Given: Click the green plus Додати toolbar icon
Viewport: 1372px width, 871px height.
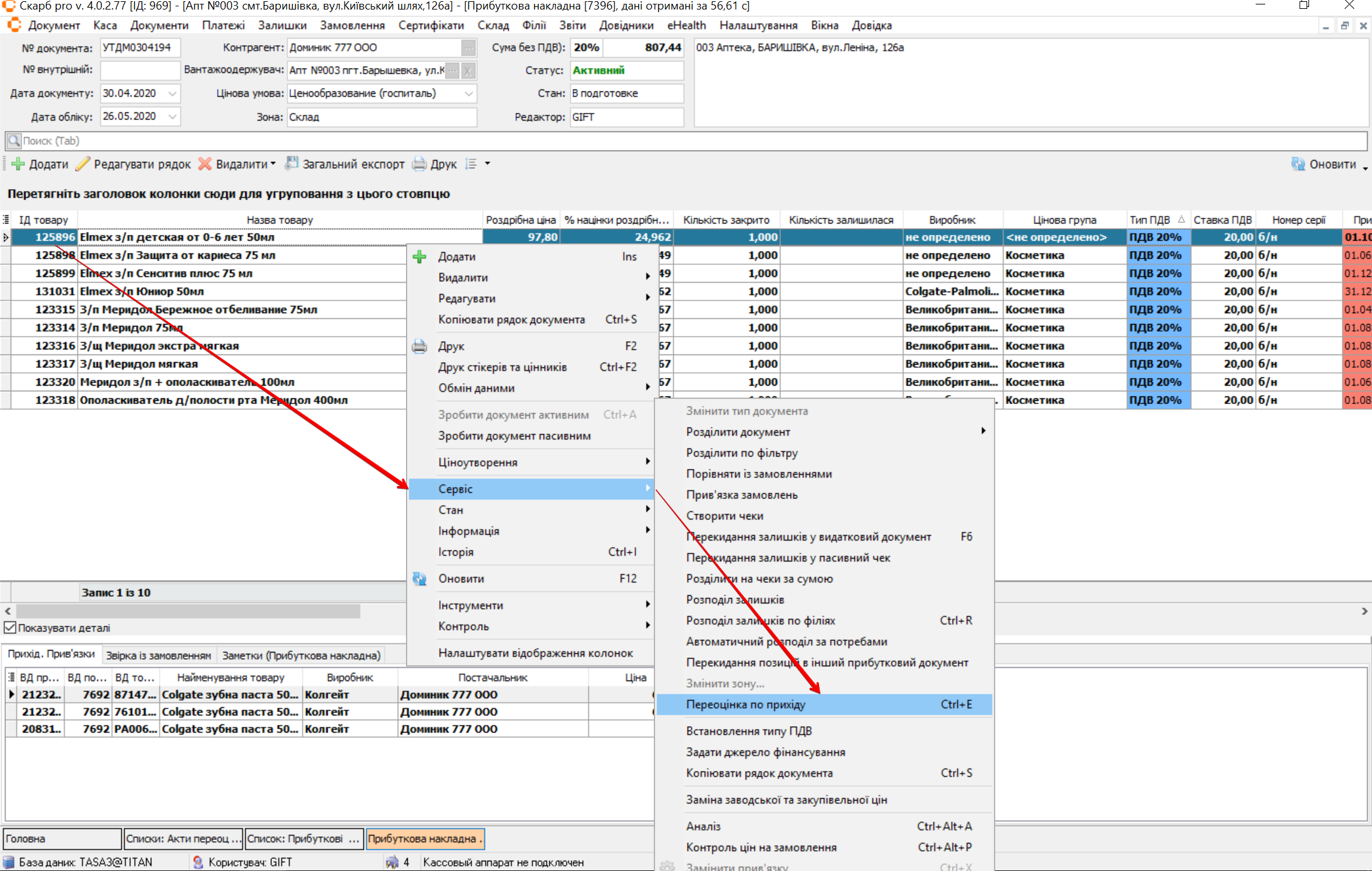Looking at the screenshot, I should click(x=18, y=164).
